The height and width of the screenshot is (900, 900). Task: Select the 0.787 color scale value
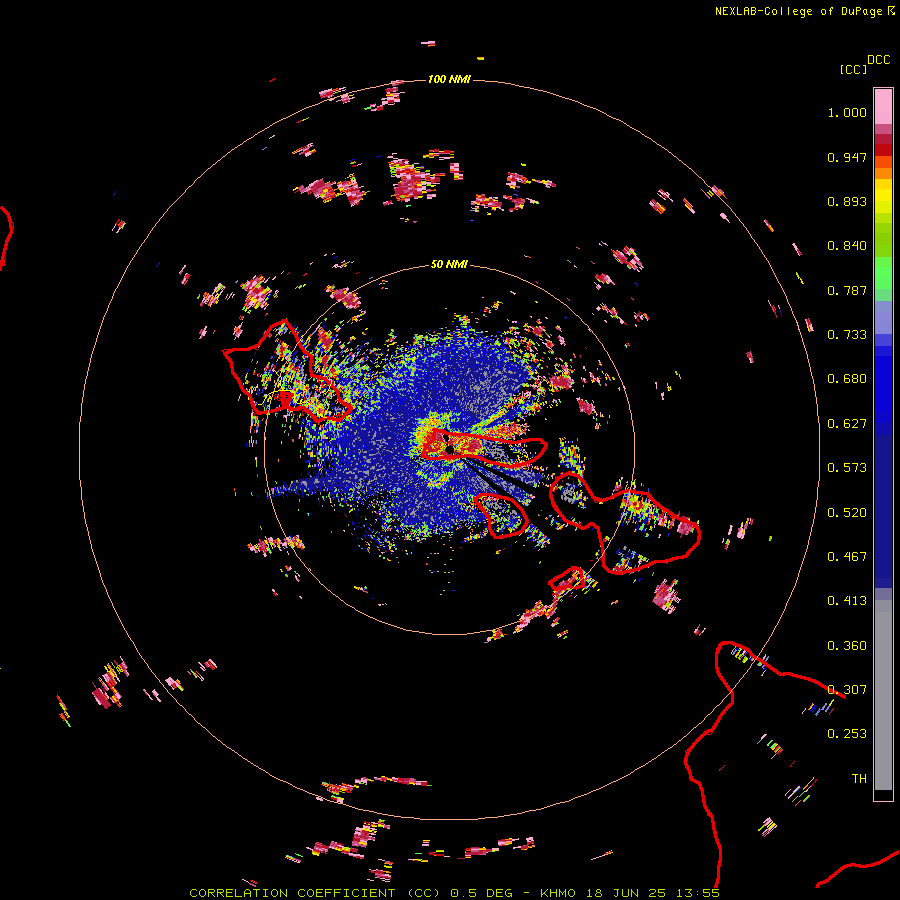pos(847,290)
